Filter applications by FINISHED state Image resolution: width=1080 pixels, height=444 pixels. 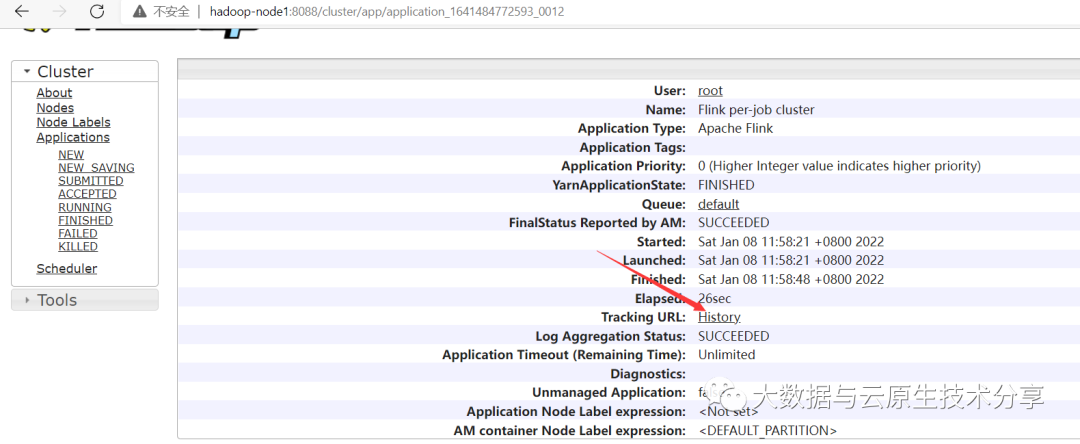pos(85,220)
